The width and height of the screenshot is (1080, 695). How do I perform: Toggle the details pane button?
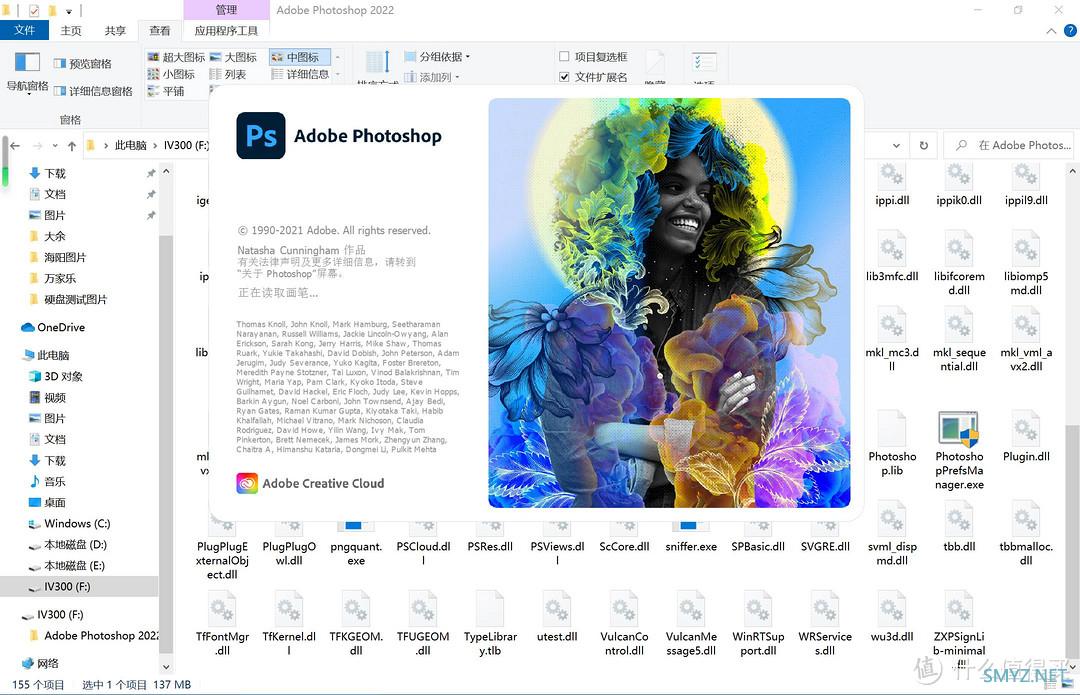[x=93, y=91]
